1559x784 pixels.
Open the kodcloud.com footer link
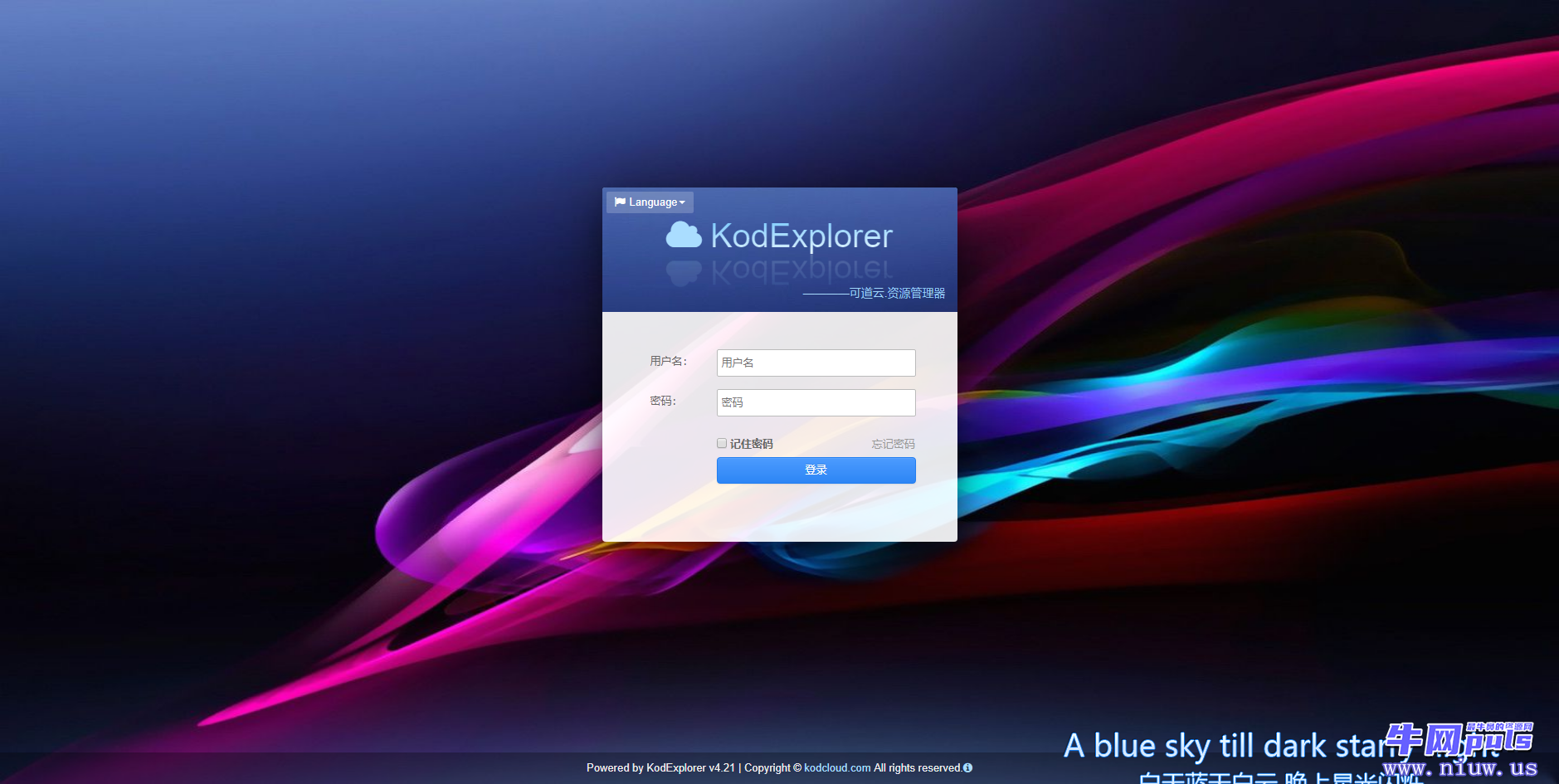[x=837, y=768]
